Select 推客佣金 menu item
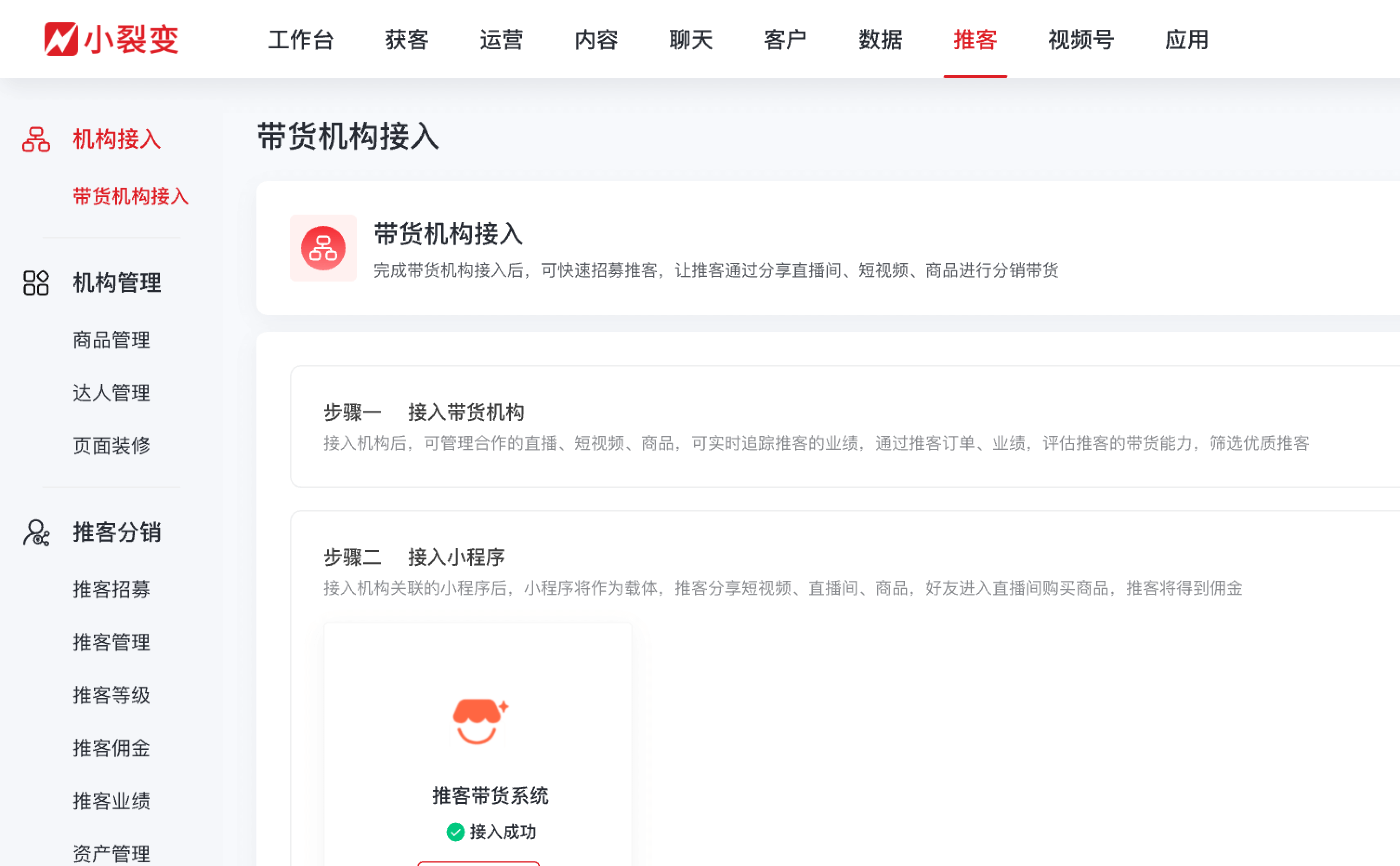 coord(111,748)
